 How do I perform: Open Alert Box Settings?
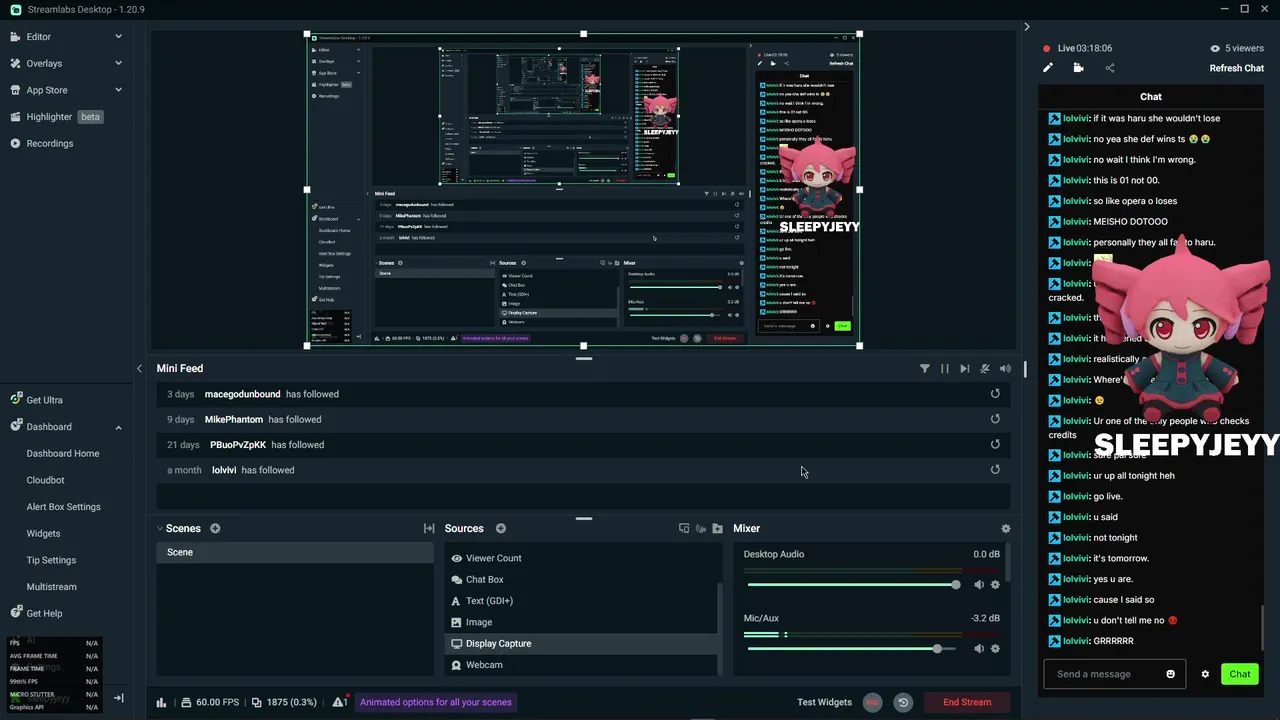(63, 507)
